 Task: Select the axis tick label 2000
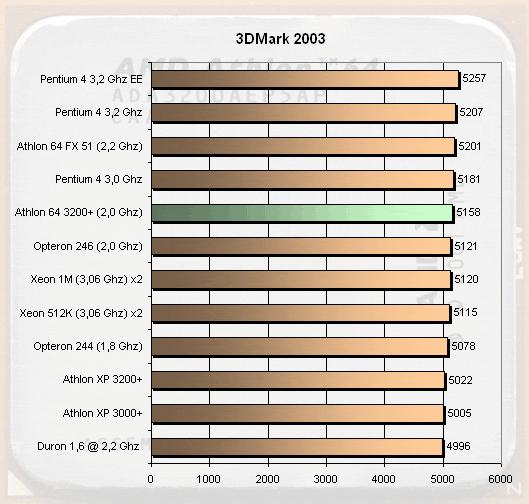pos(268,479)
